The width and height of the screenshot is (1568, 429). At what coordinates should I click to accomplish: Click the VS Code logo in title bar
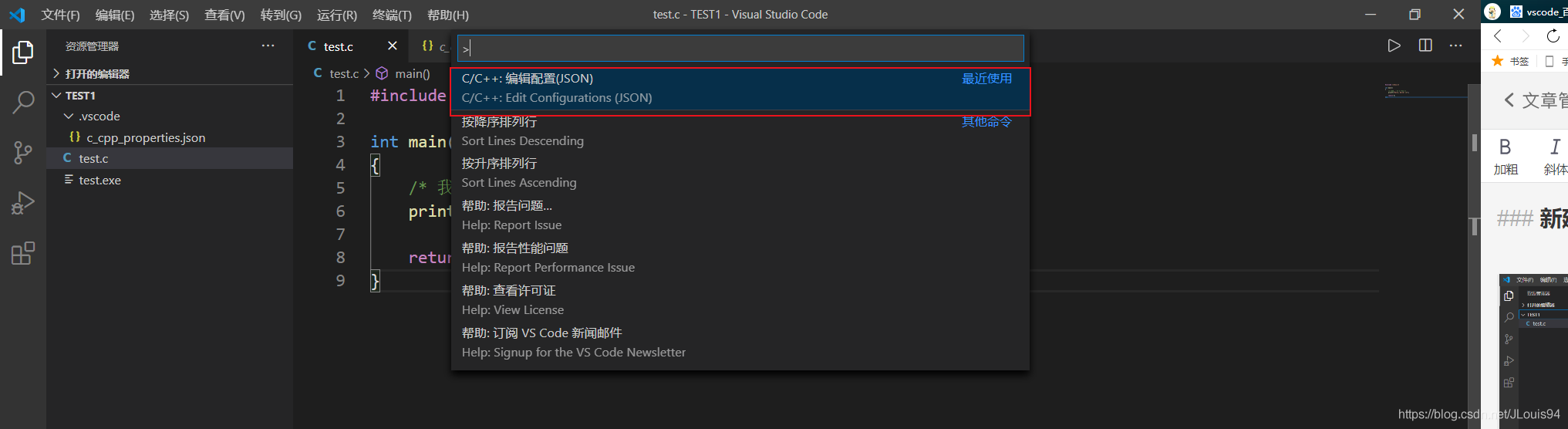(17, 15)
